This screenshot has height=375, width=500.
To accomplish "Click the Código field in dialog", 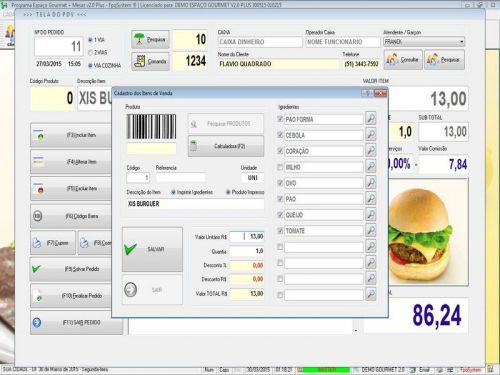I will click(138, 178).
